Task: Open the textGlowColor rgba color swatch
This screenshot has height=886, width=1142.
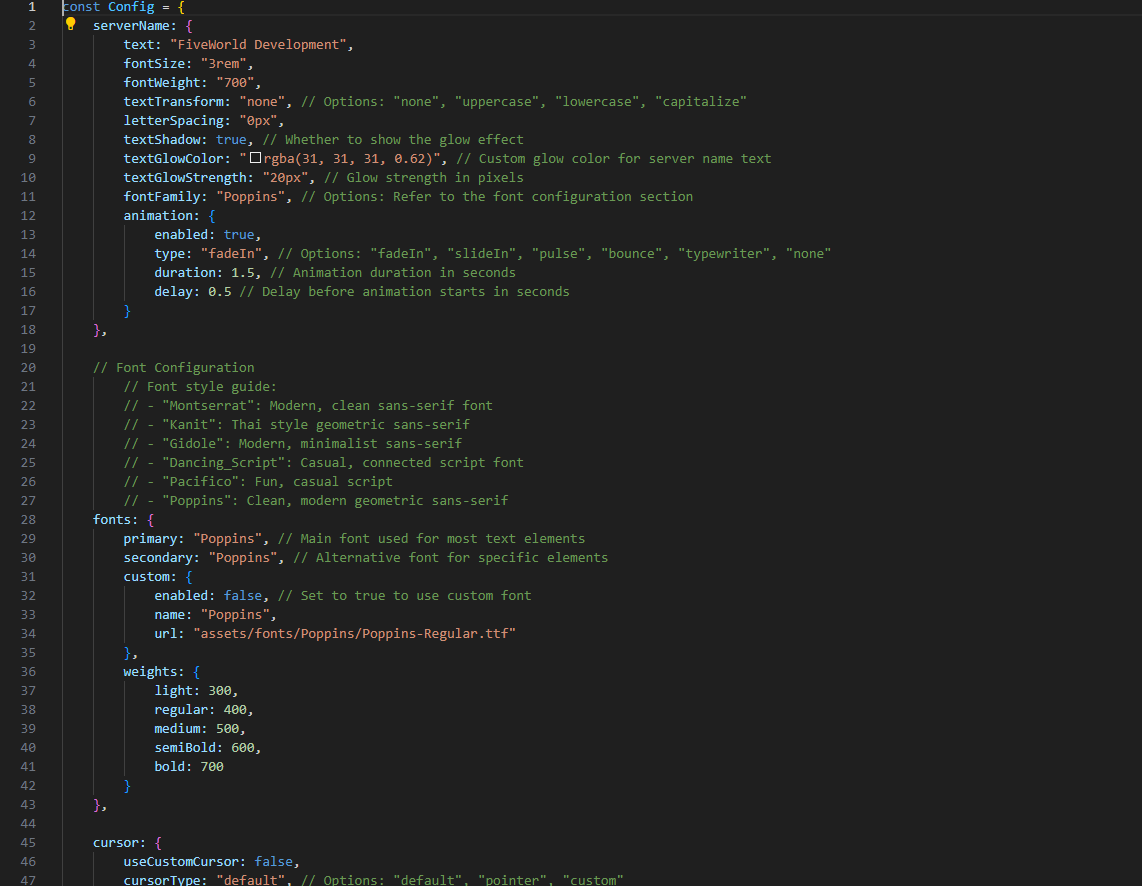Action: 255,158
